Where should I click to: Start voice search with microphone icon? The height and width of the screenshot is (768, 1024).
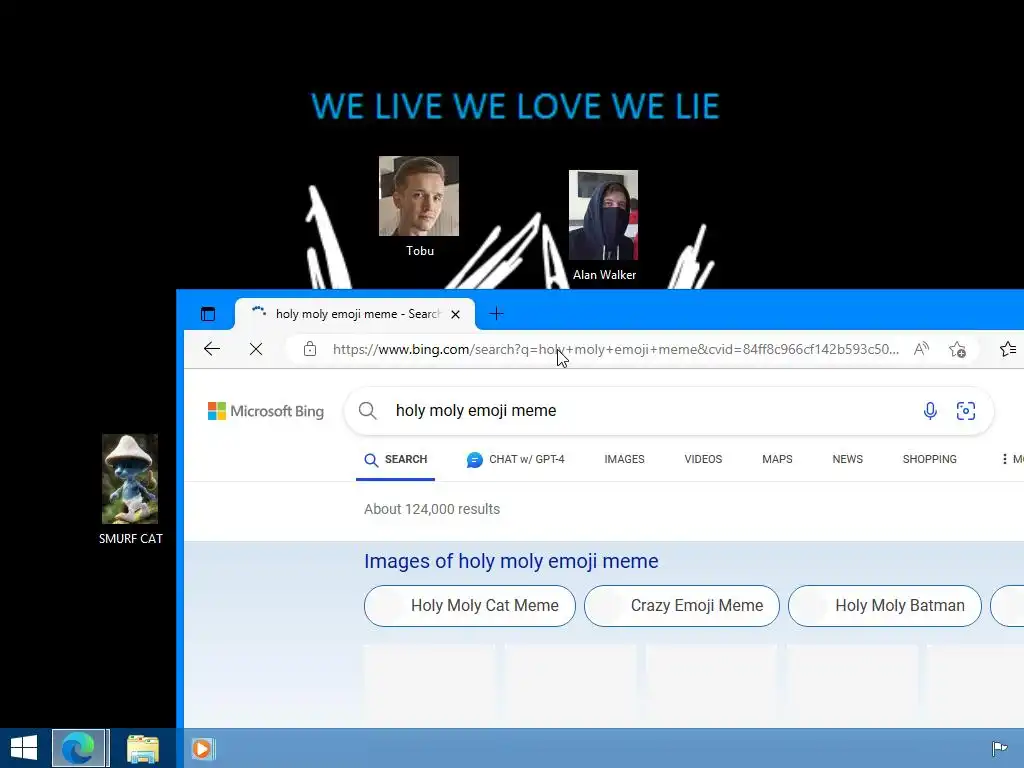tap(930, 411)
